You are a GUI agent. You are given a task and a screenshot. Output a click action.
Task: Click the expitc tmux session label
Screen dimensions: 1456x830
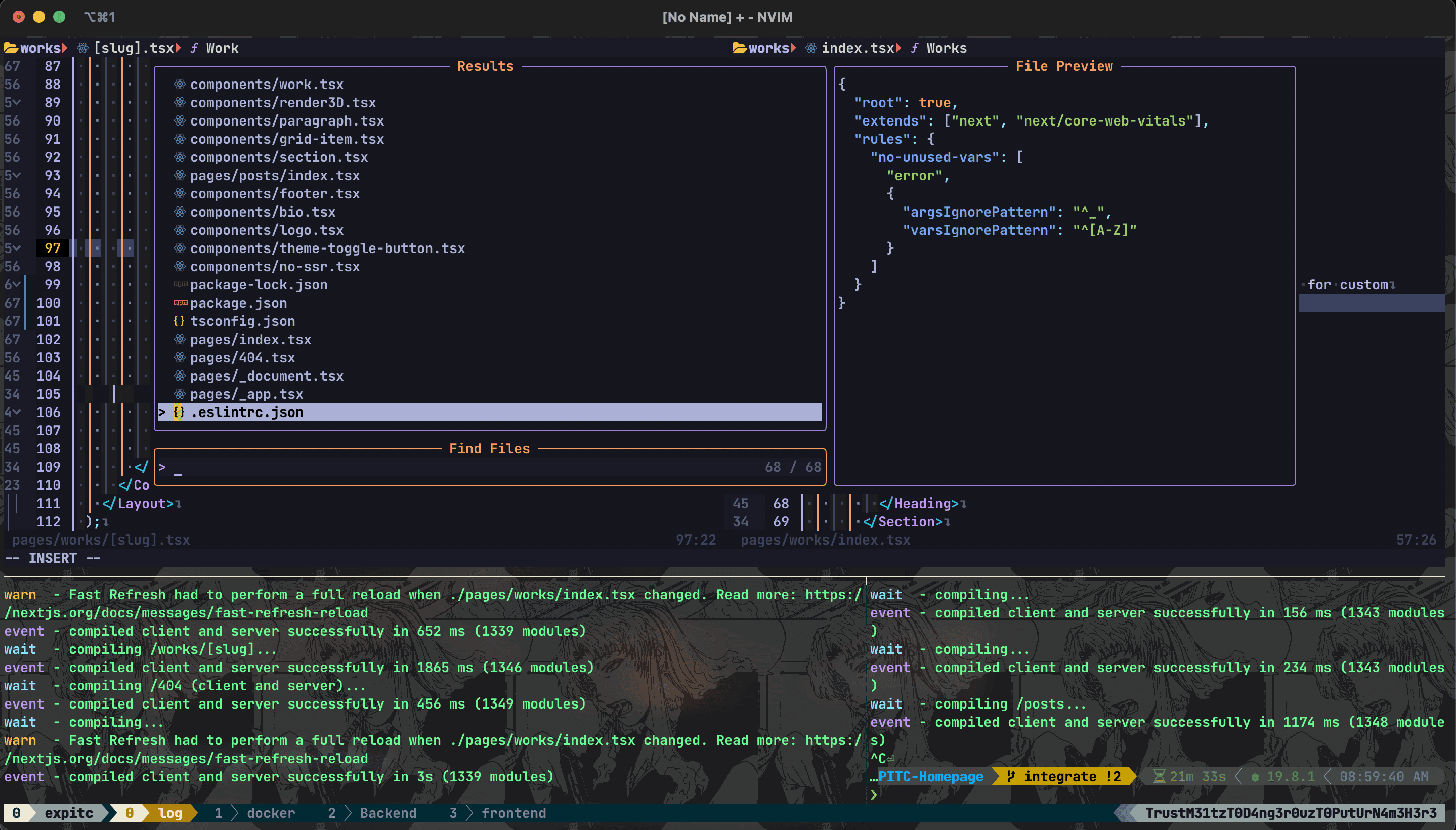(x=68, y=813)
